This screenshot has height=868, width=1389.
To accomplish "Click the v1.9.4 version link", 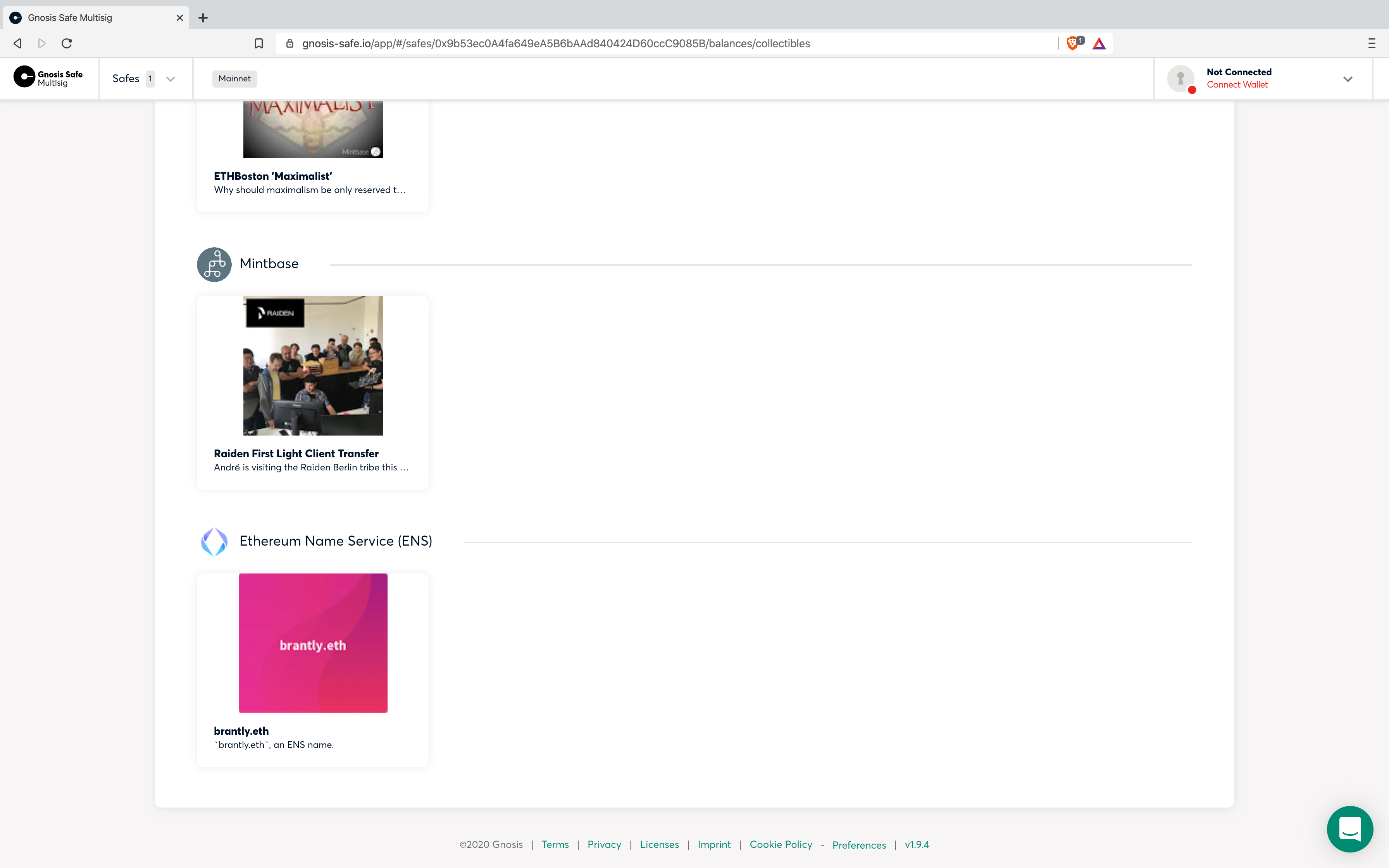I will pos(917,844).
